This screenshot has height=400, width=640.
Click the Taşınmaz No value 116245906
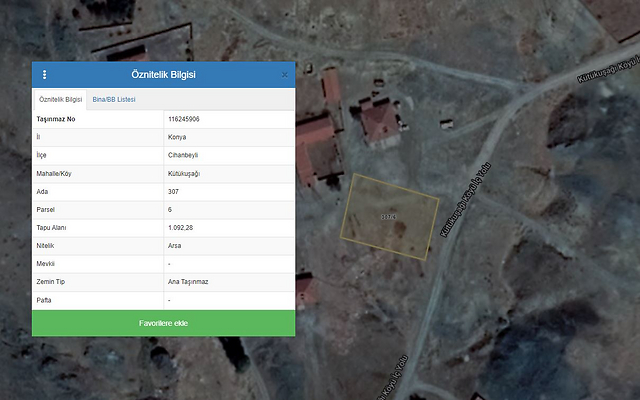[x=184, y=119]
